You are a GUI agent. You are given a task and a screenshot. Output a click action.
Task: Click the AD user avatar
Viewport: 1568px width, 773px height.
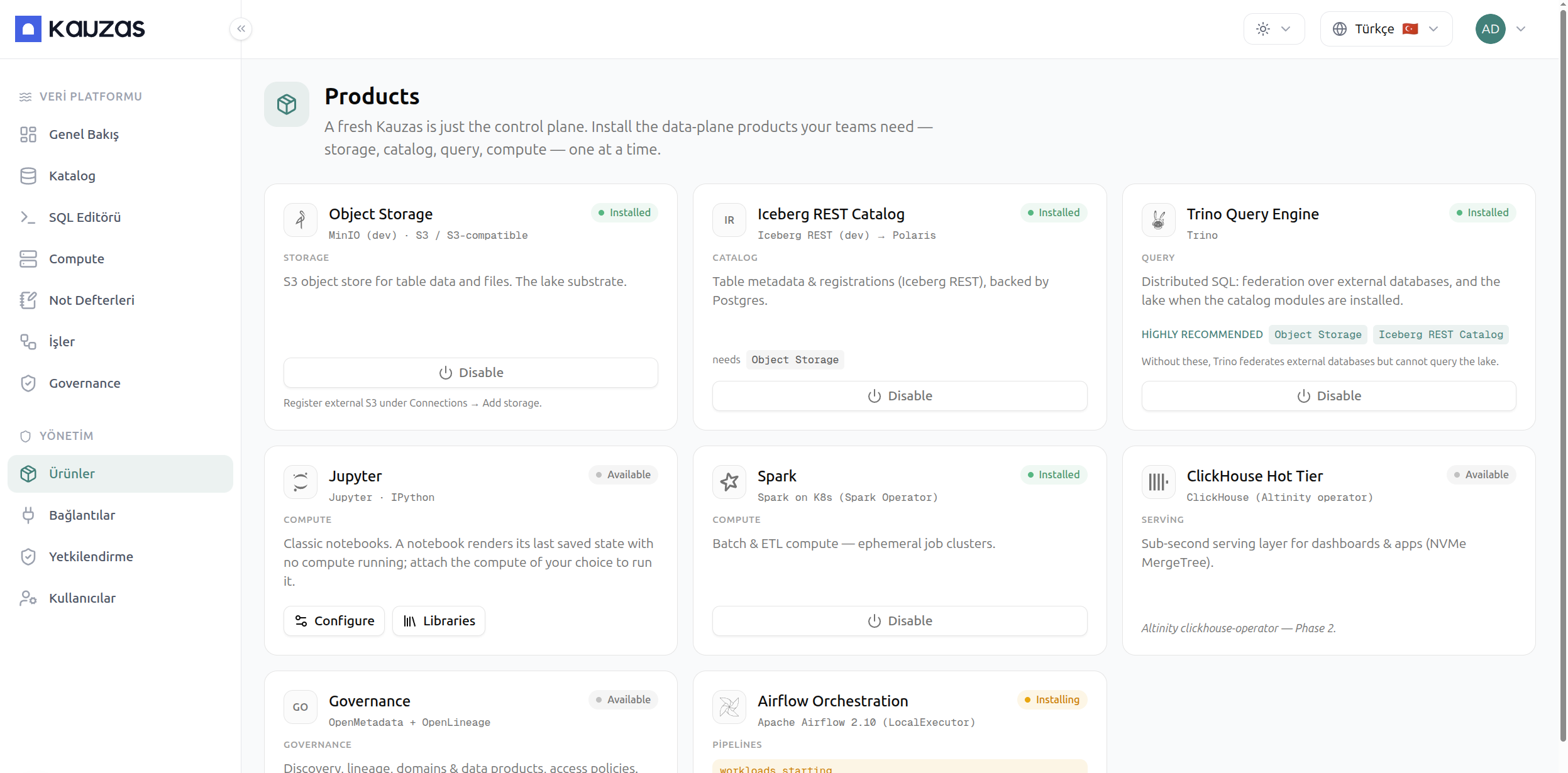1490,29
